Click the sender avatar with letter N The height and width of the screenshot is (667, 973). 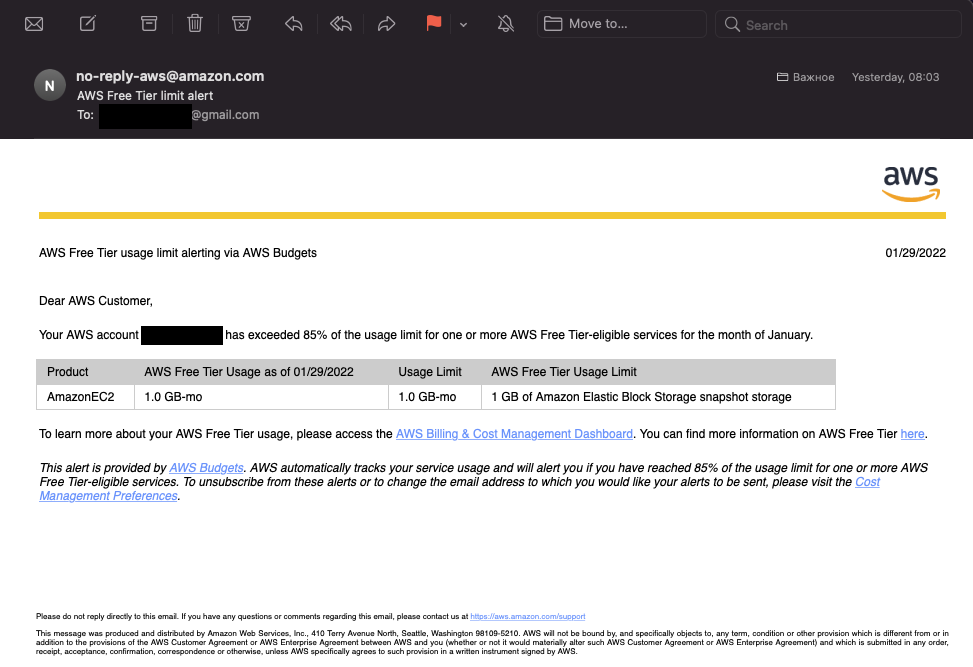point(50,85)
